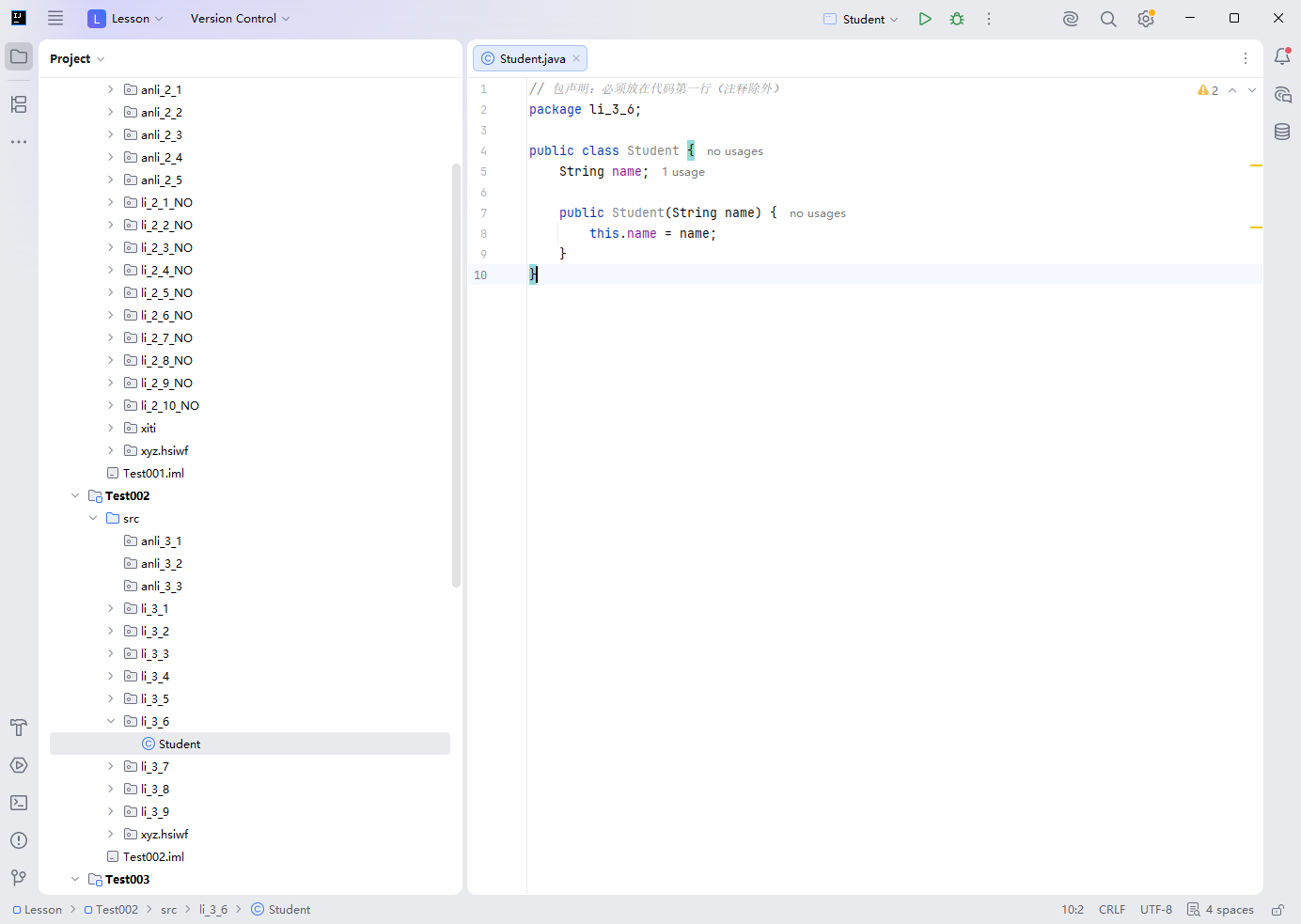Viewport: 1301px width, 924px height.
Task: Open the Services/Run tool window
Action: click(x=19, y=765)
